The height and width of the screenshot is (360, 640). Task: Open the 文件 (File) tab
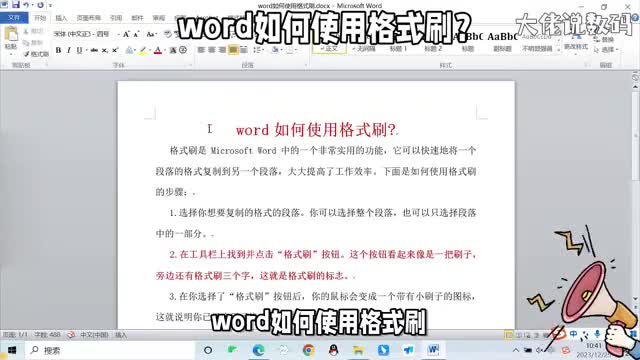(x=14, y=18)
